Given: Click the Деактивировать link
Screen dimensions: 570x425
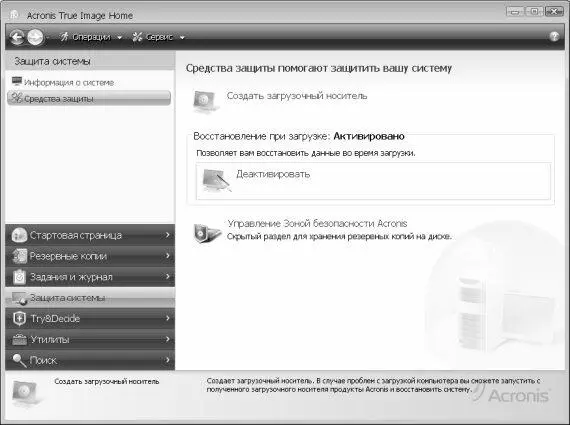Looking at the screenshot, I should pyautogui.click(x=273, y=174).
